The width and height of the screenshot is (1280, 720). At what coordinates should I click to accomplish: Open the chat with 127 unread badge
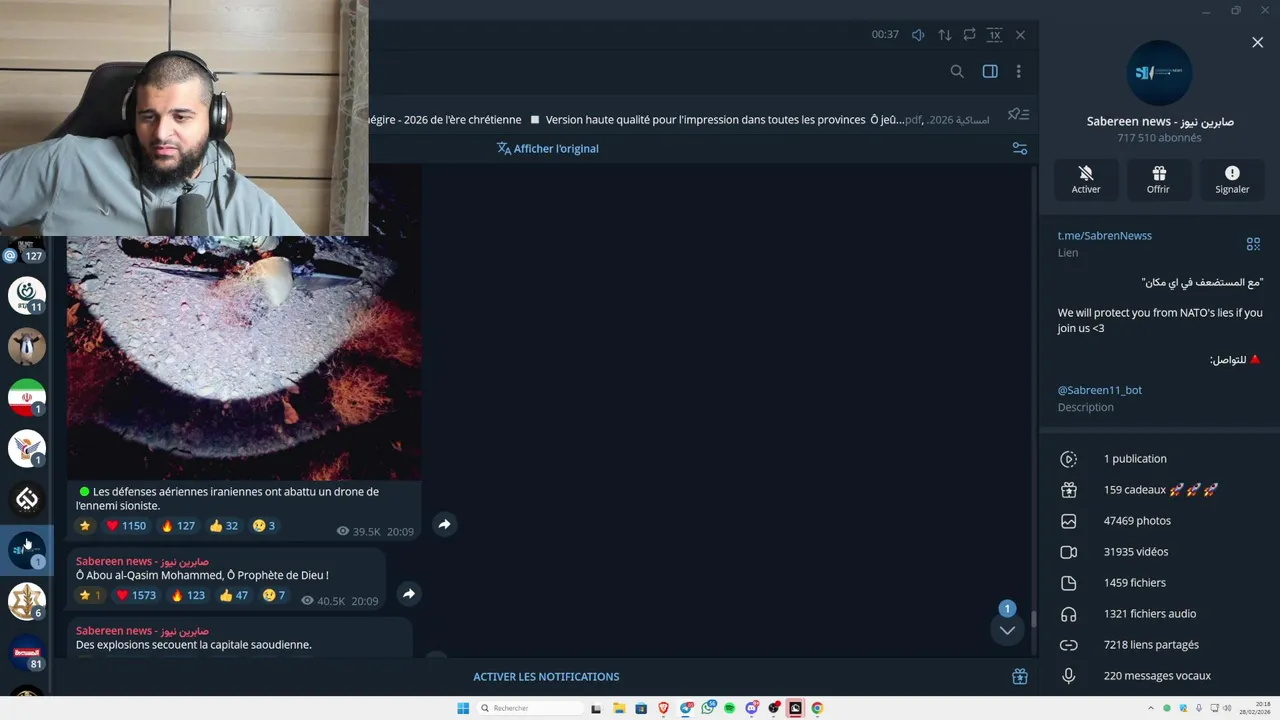pyautogui.click(x=27, y=248)
